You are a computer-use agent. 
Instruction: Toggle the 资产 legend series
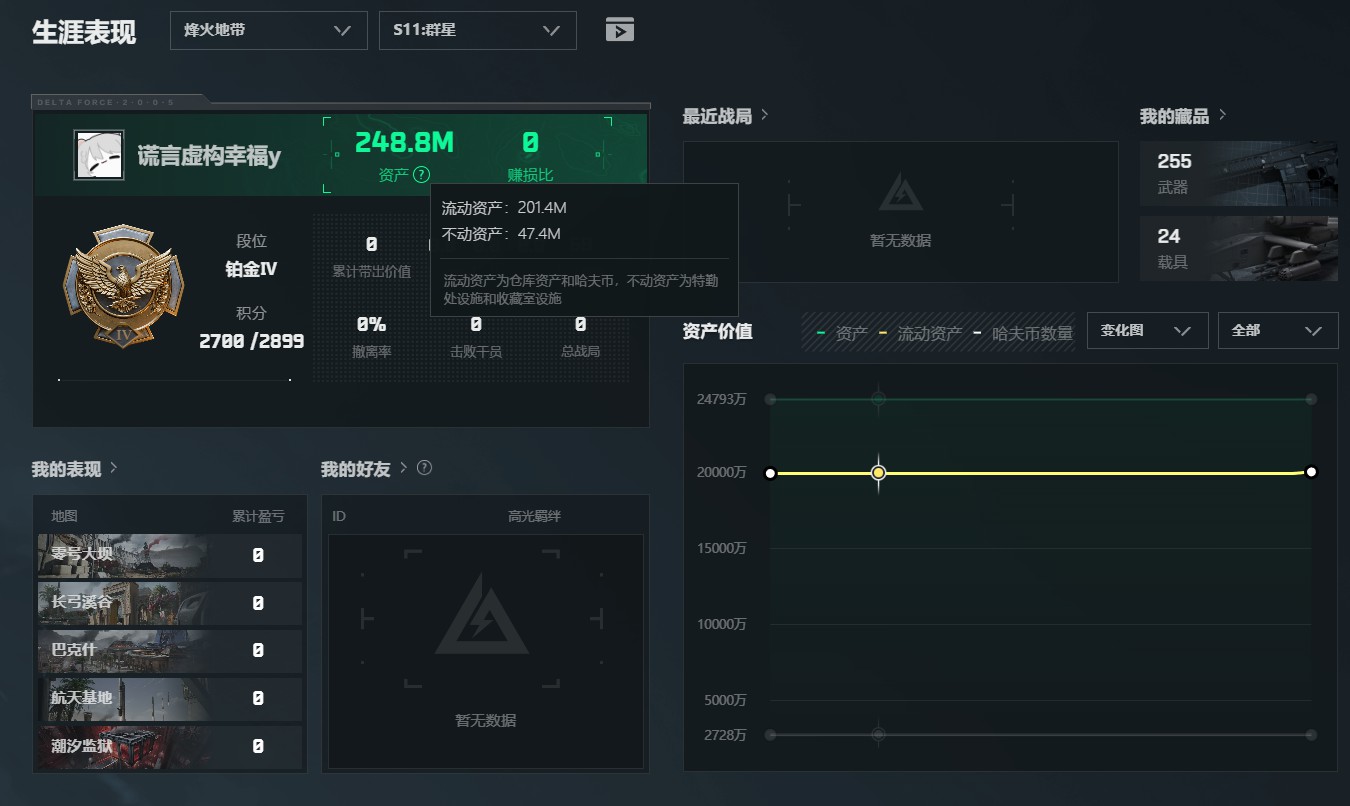pos(843,334)
